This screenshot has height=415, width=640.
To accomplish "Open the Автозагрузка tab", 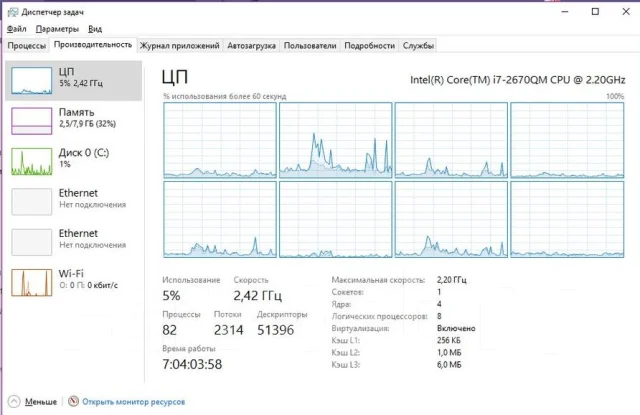I will pos(251,46).
